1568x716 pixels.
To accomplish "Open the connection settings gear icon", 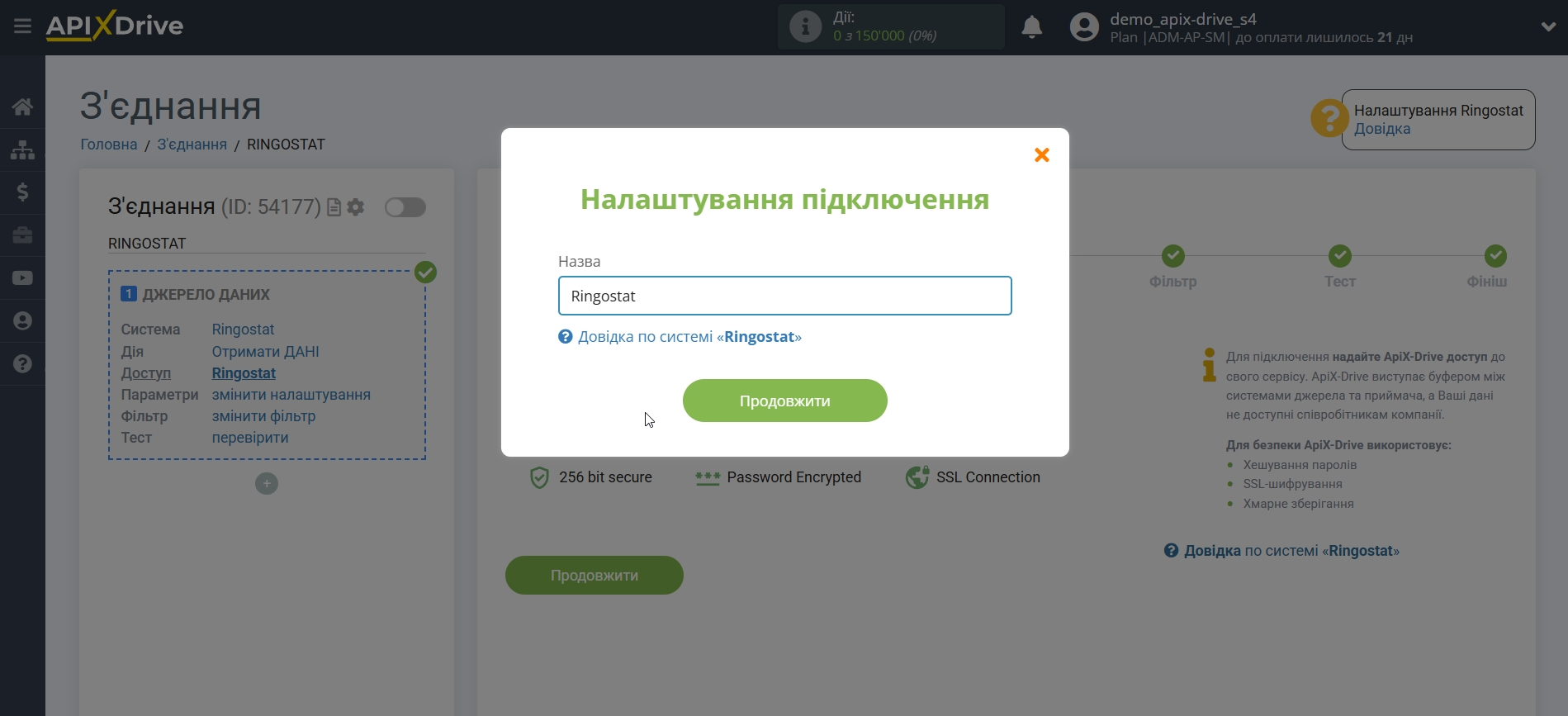I will coord(356,207).
